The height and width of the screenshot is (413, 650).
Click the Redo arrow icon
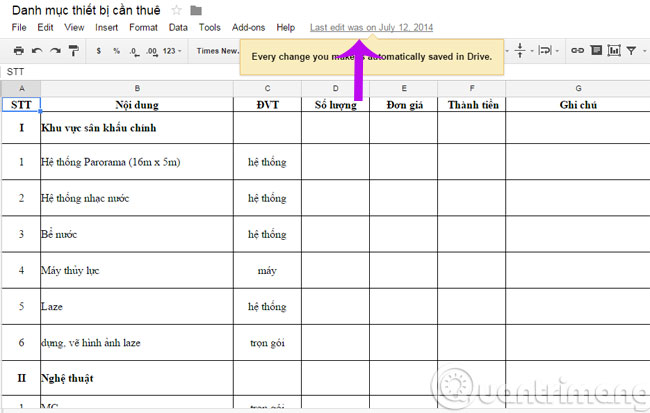[x=55, y=51]
